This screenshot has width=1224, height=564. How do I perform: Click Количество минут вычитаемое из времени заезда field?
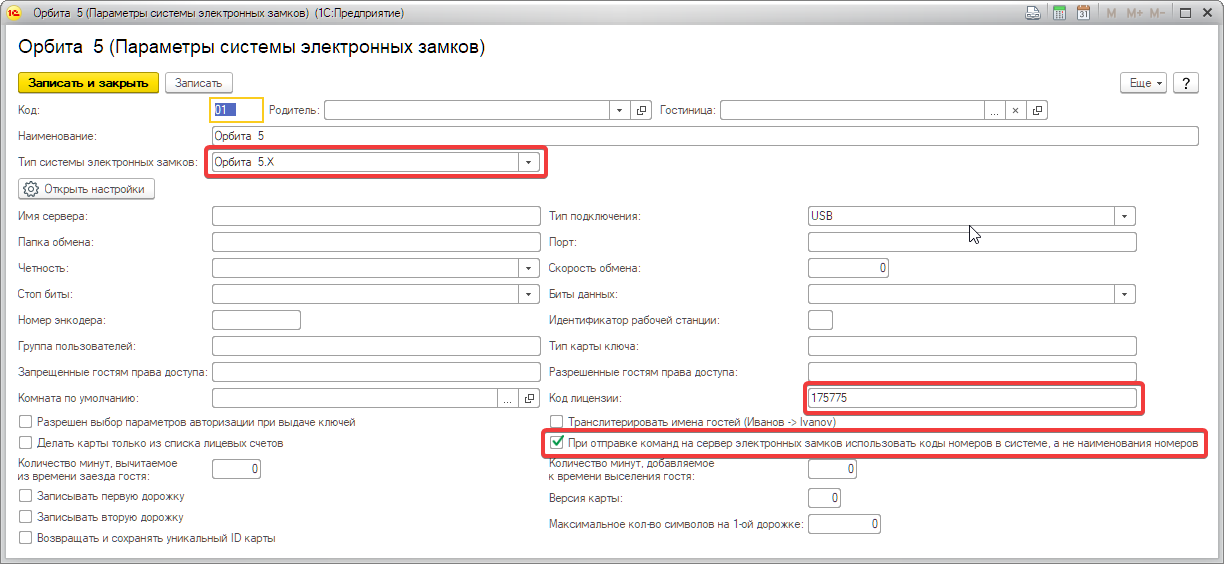point(237,468)
